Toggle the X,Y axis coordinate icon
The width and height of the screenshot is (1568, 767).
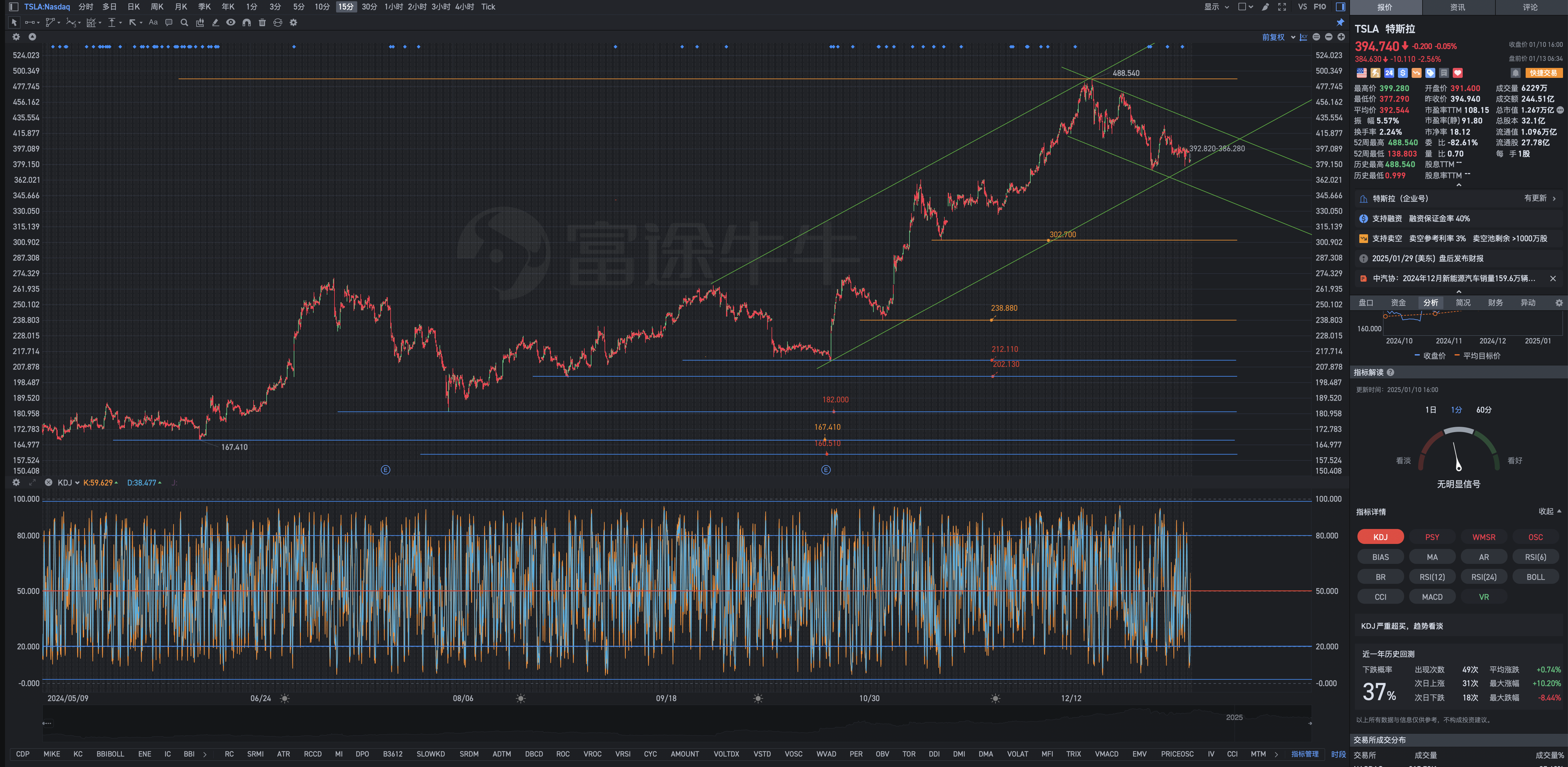pyautogui.click(x=1303, y=37)
